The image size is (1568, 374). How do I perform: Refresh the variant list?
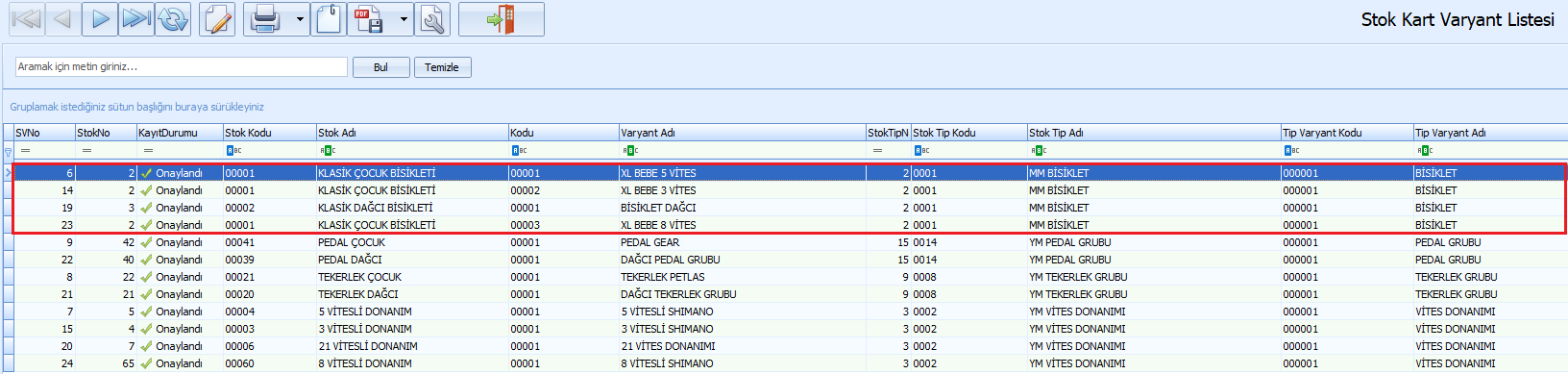point(173,19)
